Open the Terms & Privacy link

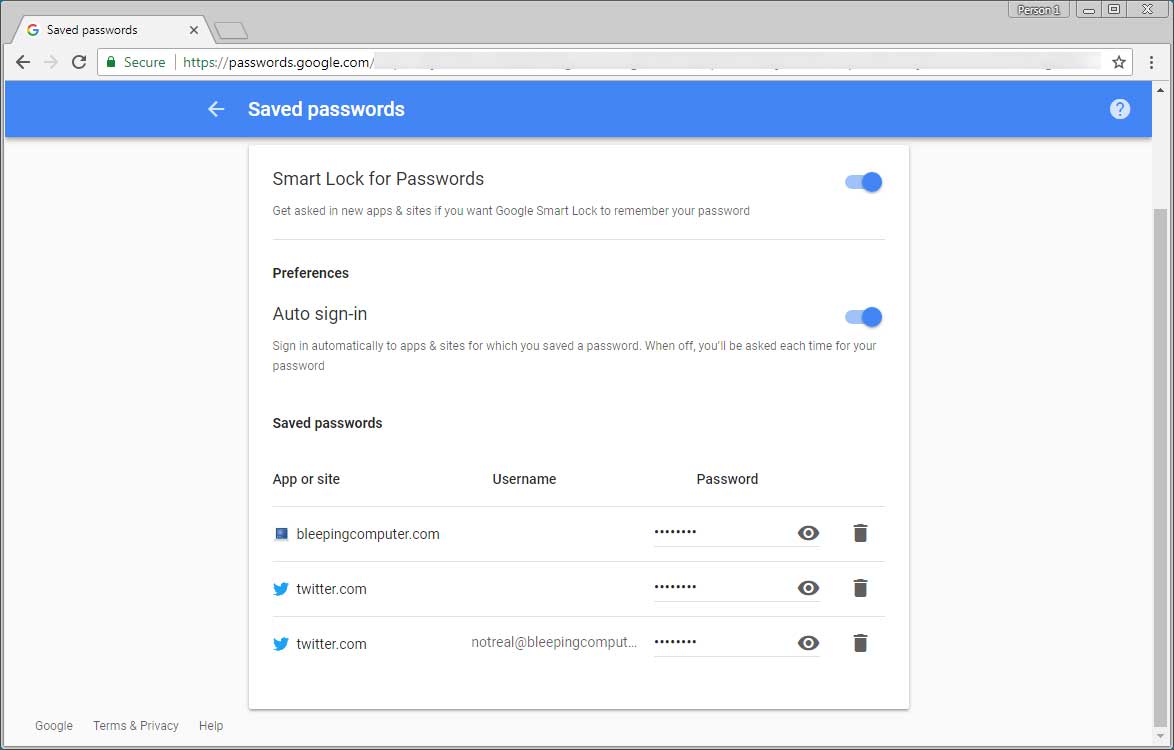(136, 725)
